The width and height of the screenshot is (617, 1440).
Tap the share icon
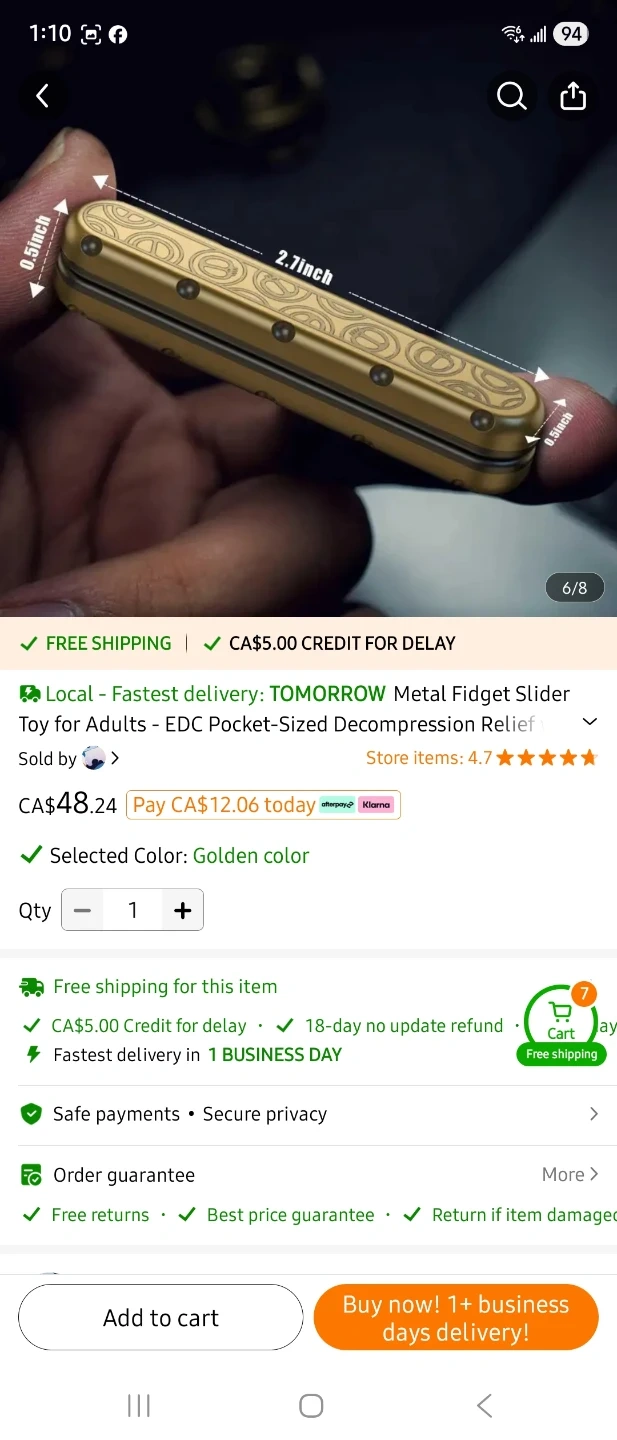(x=573, y=96)
